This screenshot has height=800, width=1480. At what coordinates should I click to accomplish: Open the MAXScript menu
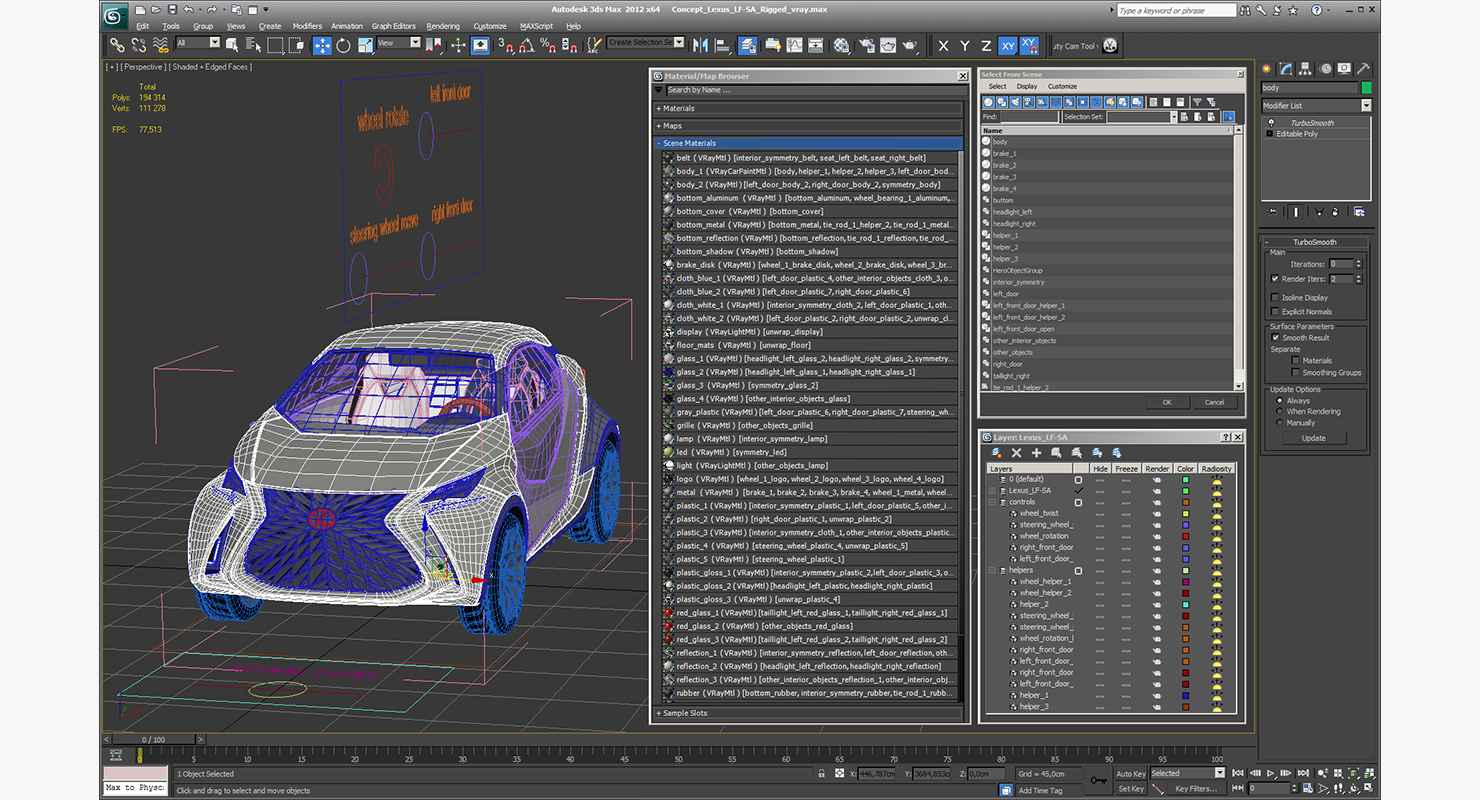(x=537, y=26)
